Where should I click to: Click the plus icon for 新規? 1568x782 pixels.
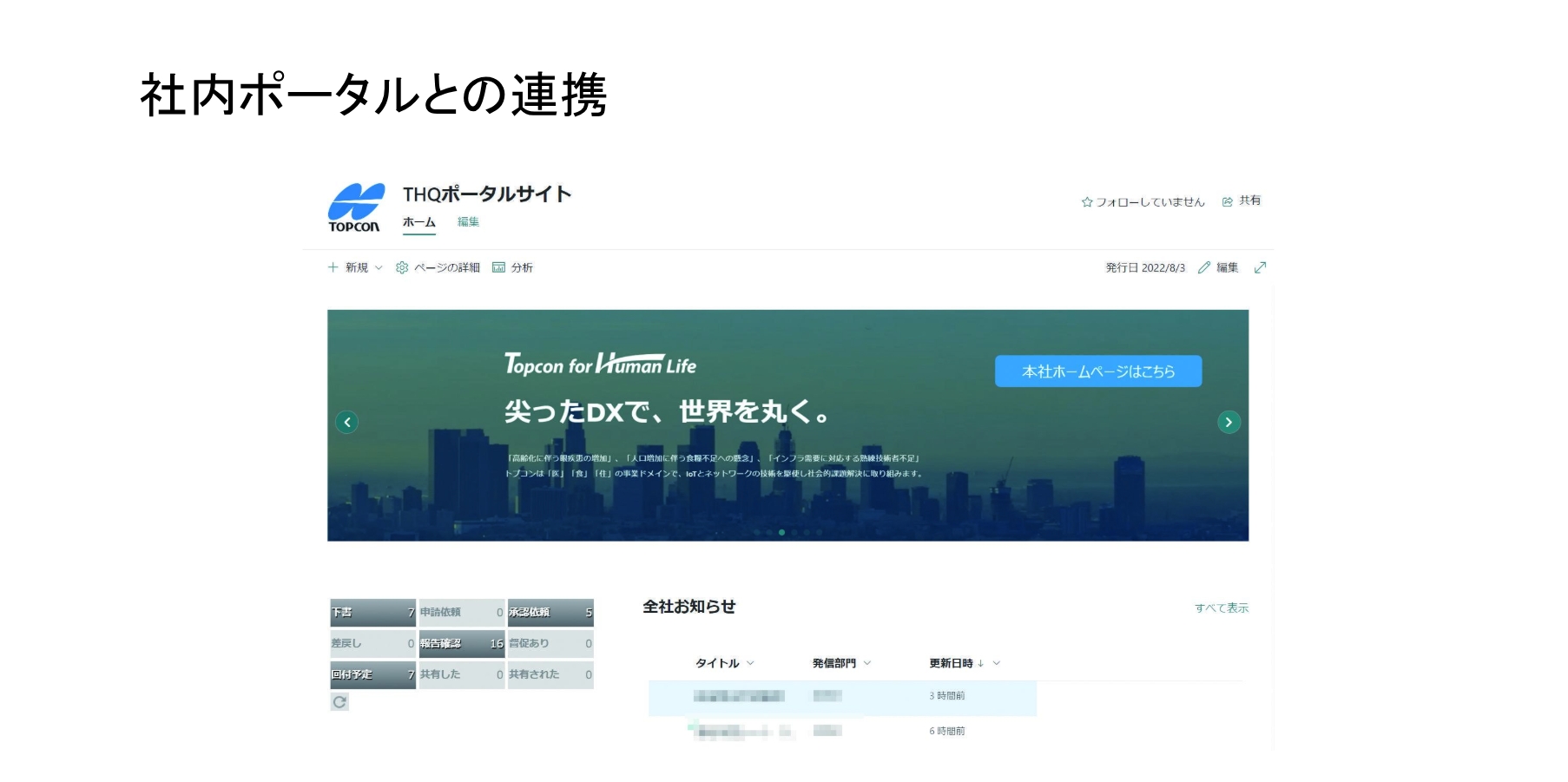pos(333,267)
